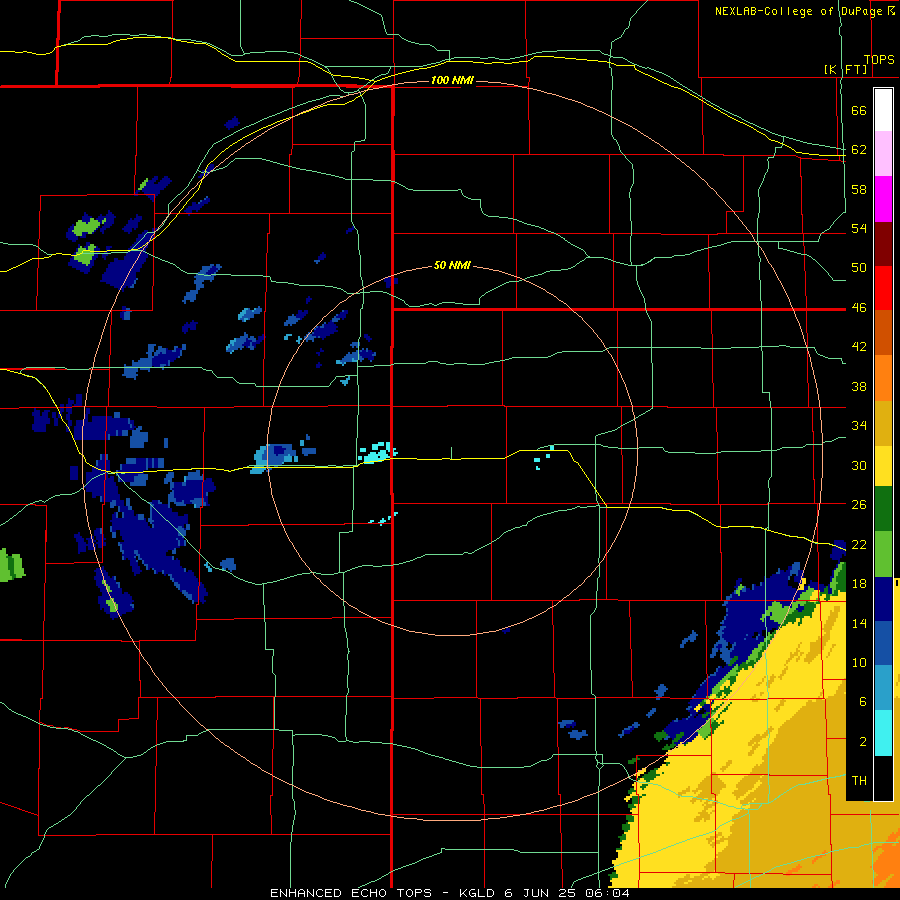Click the medium blue swatch between 14 and 10
This screenshot has height=900, width=900.
pyautogui.click(x=883, y=643)
